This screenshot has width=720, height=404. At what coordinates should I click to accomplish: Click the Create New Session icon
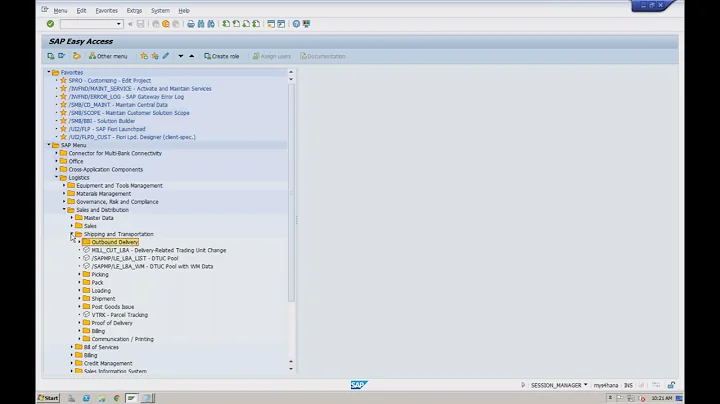(271, 24)
